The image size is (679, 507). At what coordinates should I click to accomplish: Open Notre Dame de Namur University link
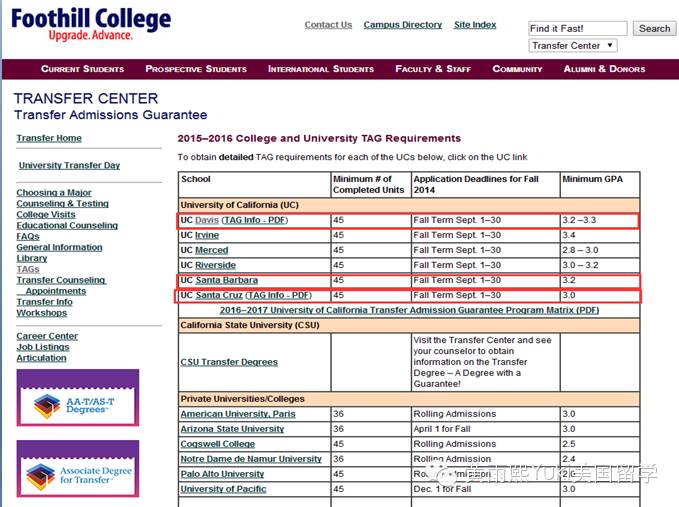(x=251, y=459)
